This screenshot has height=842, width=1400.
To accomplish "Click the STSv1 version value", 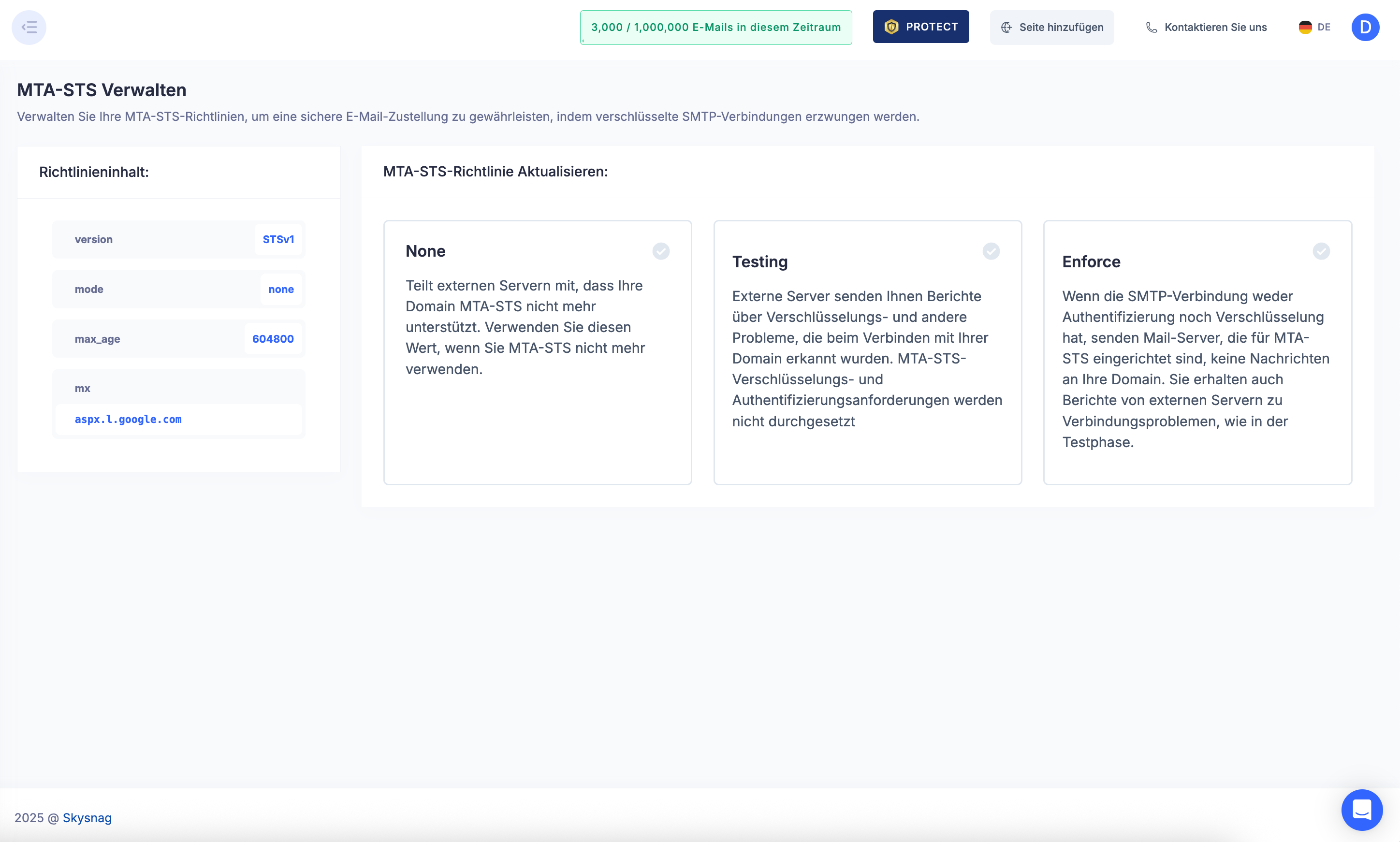I will pos(278,239).
